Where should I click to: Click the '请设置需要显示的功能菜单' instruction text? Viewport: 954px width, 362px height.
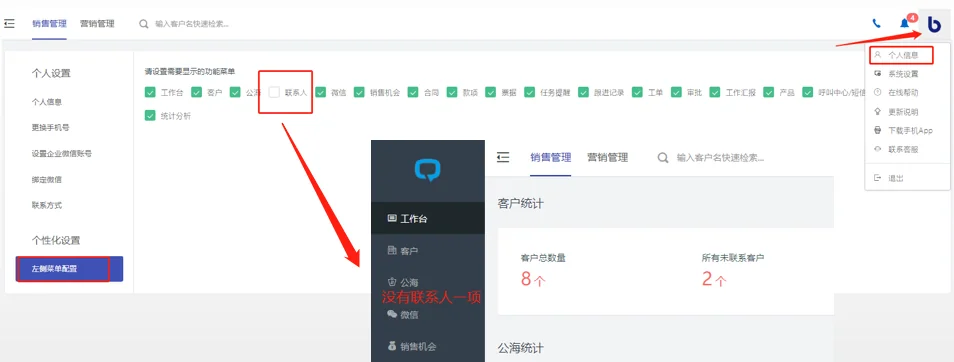coord(190,72)
